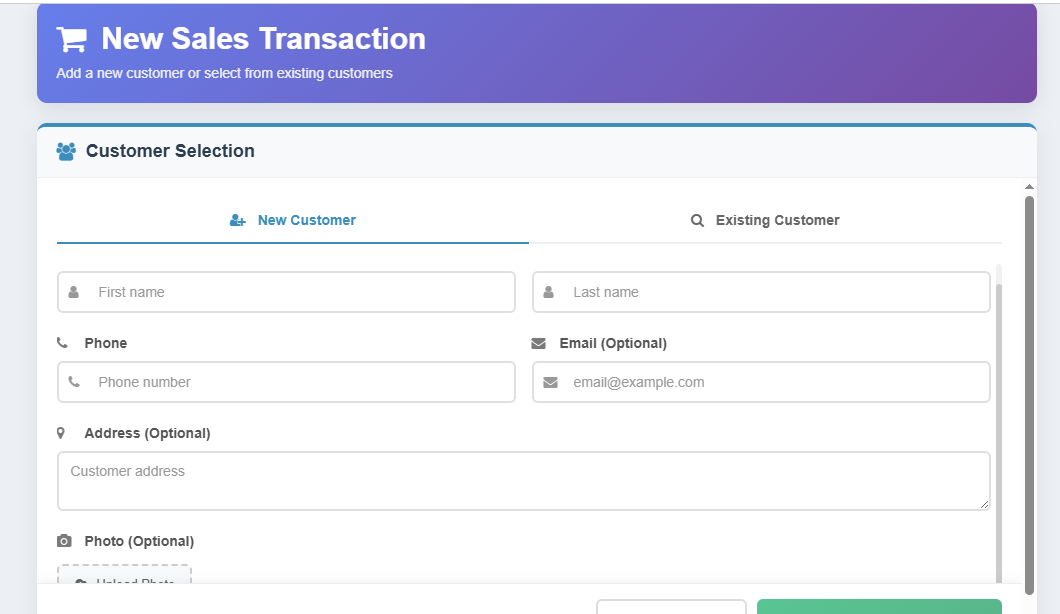Click the green submit button at the bottom

click(x=878, y=607)
